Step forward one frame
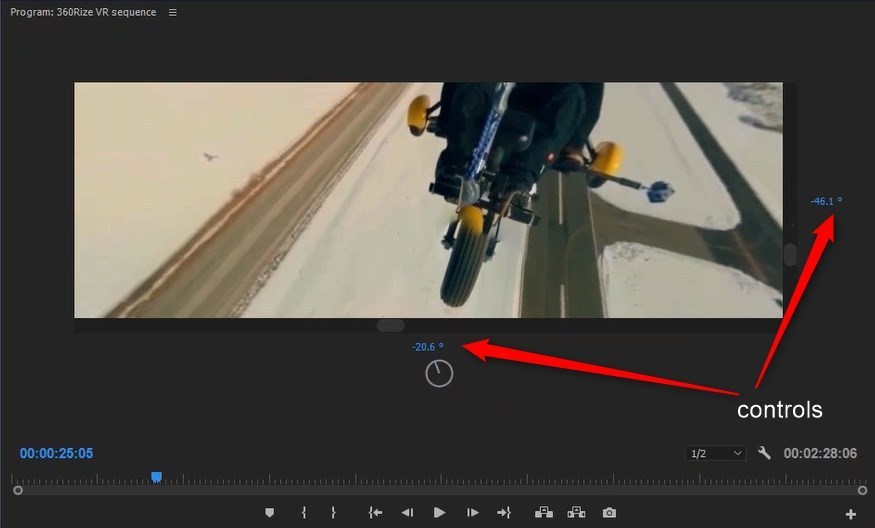This screenshot has height=528, width=875. tap(472, 512)
